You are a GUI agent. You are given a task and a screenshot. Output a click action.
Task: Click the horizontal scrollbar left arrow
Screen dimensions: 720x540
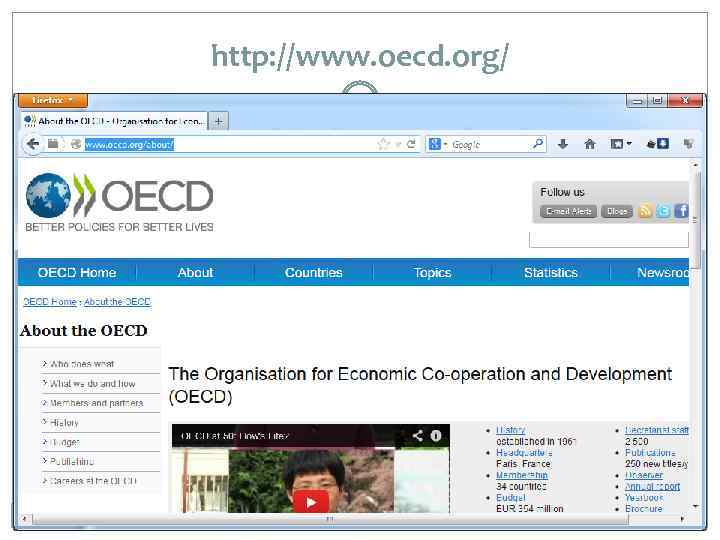24,519
